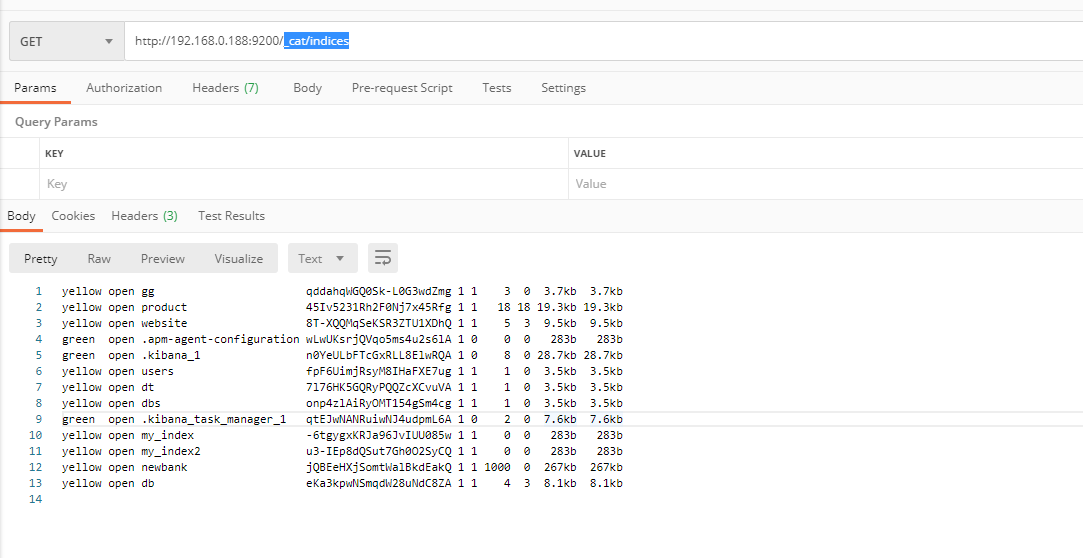Click UUID 'qddahqWGQ0Sk-L0G3wdZmg'
Screen dimensions: 1083x558
378,291
